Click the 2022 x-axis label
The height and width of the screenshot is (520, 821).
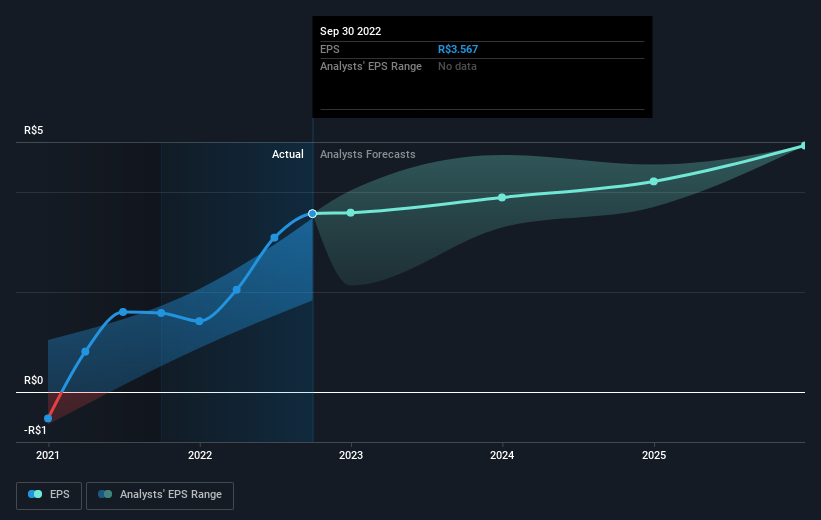(200, 455)
